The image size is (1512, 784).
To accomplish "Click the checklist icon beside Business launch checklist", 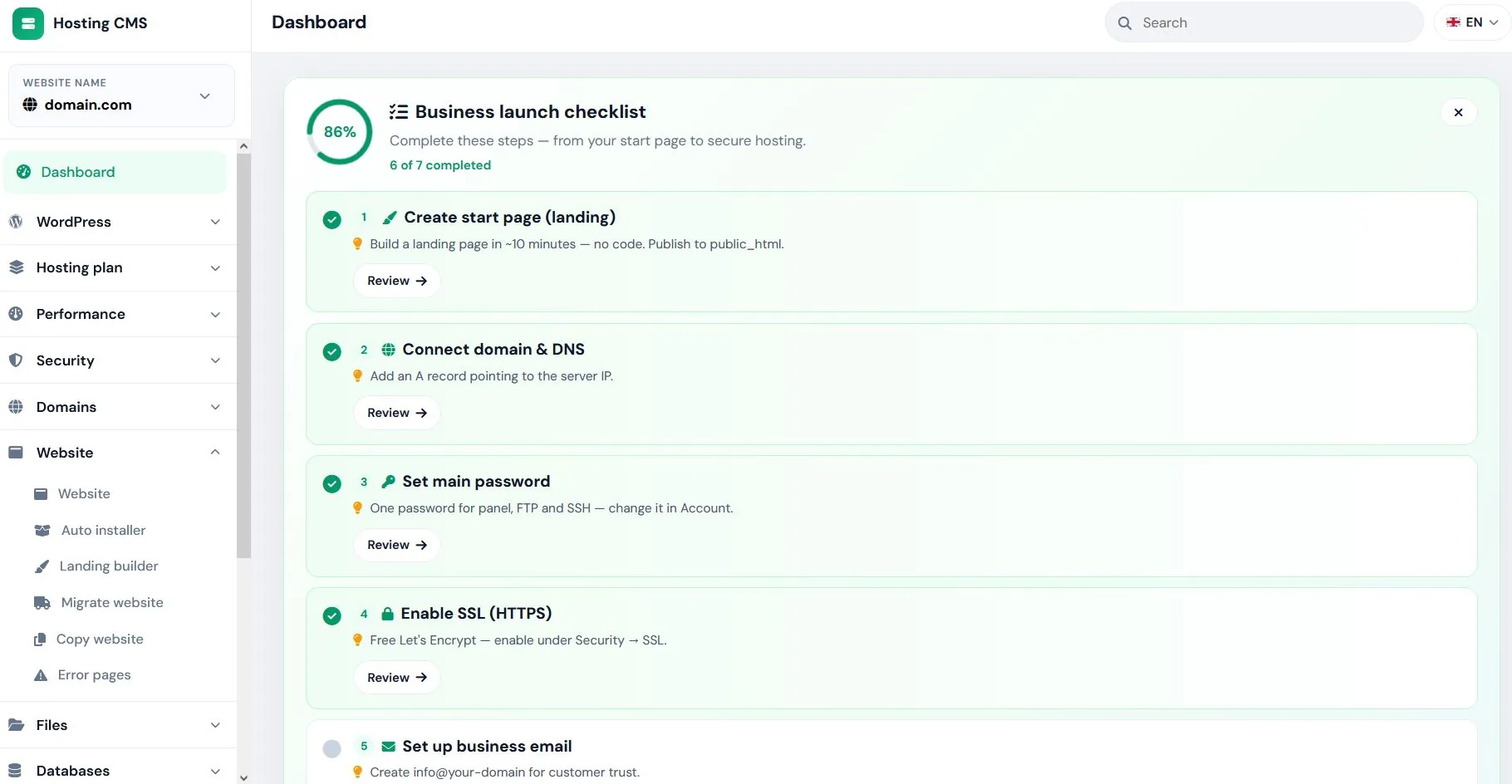I will pos(399,112).
